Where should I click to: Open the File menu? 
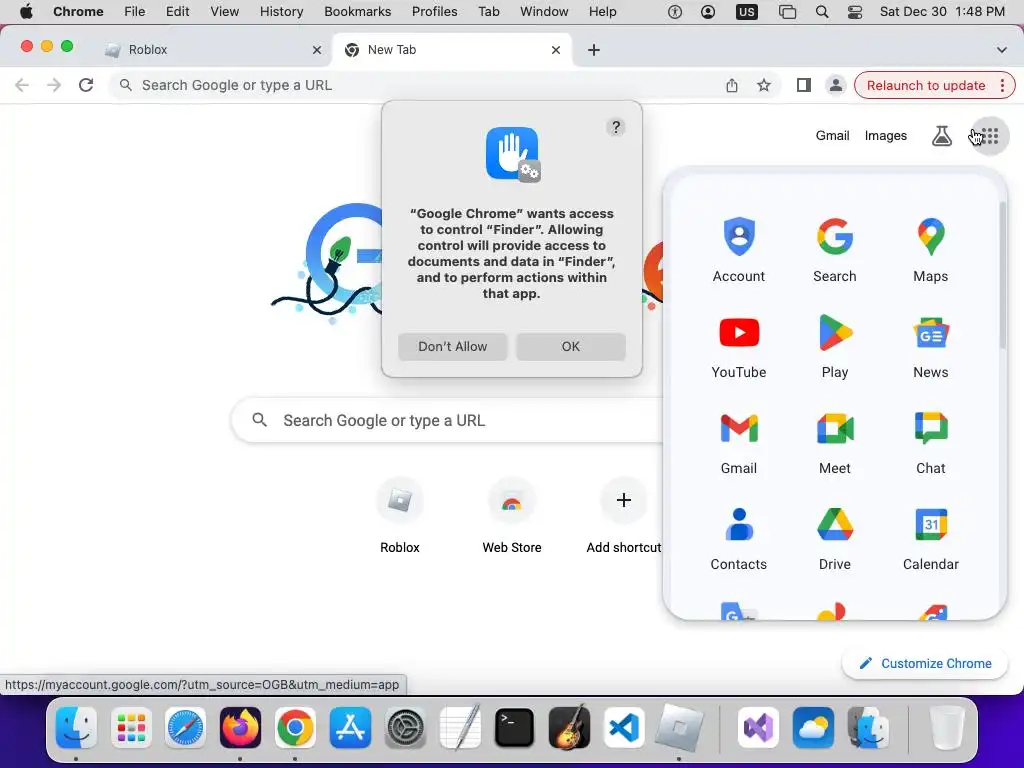[x=135, y=12]
